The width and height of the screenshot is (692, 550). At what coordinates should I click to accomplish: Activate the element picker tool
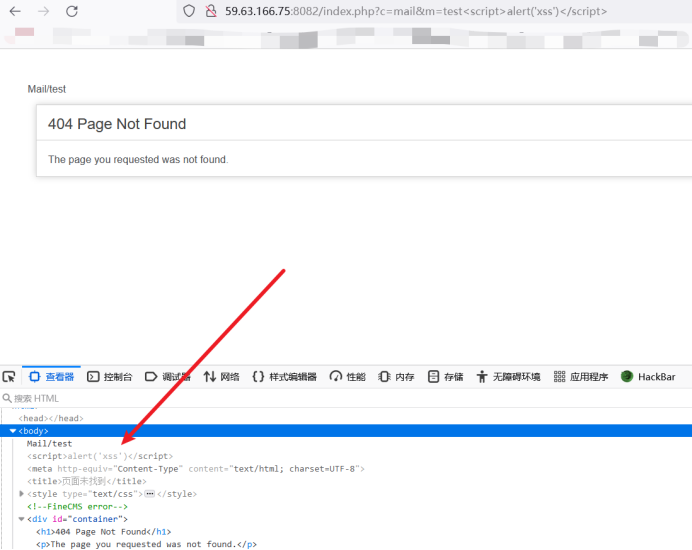point(9,377)
